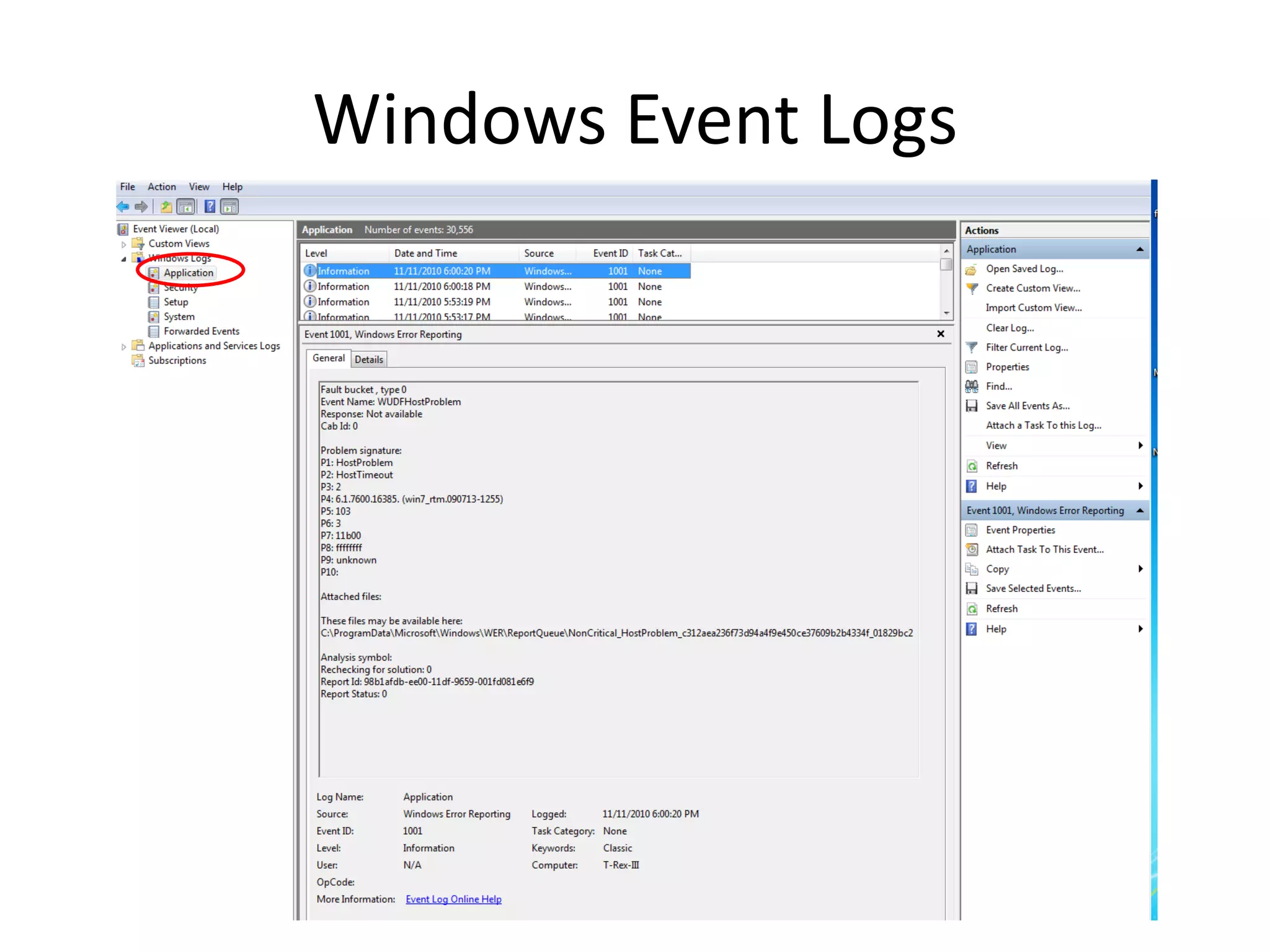The width and height of the screenshot is (1270, 952).
Task: Expand the Custom Views tree node
Action: tap(124, 245)
